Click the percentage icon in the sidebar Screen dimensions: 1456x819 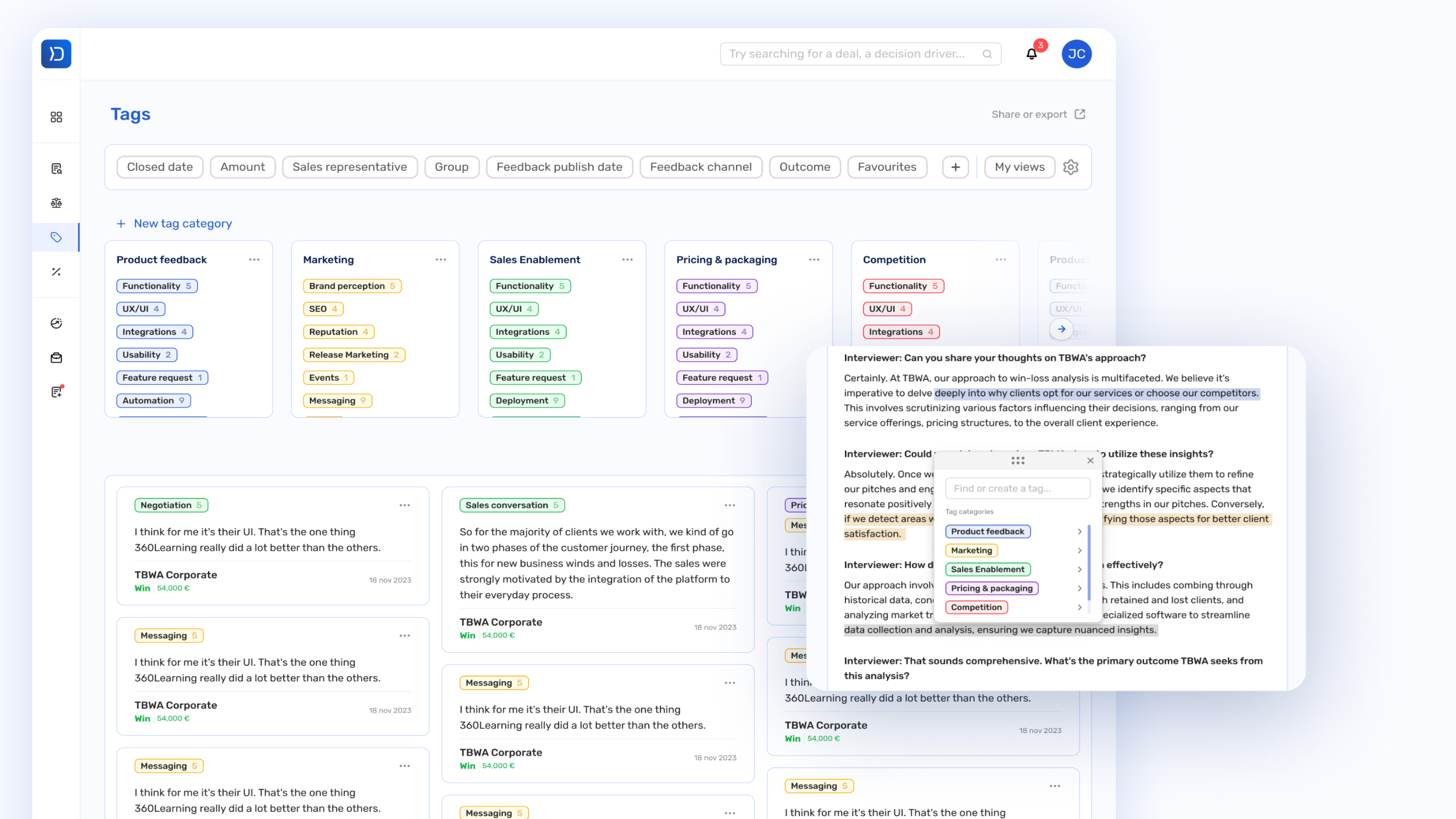click(56, 272)
